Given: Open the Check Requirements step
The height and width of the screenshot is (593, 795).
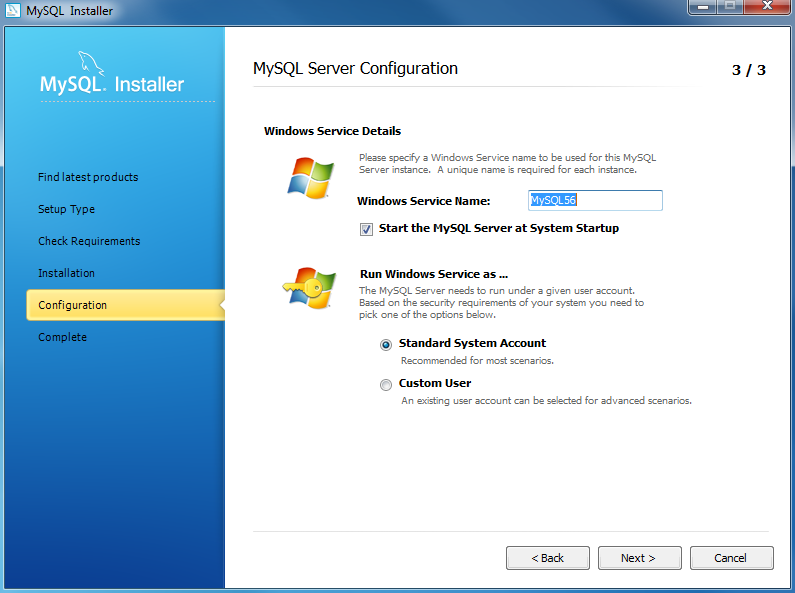Looking at the screenshot, I should [x=89, y=241].
